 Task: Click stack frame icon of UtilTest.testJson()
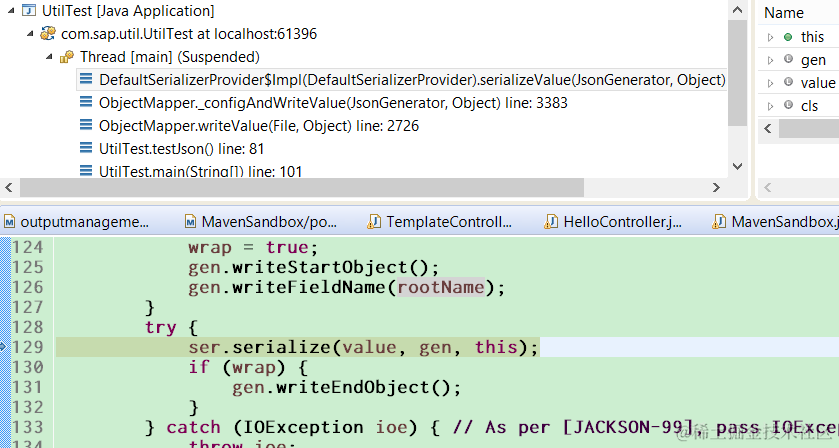86,148
